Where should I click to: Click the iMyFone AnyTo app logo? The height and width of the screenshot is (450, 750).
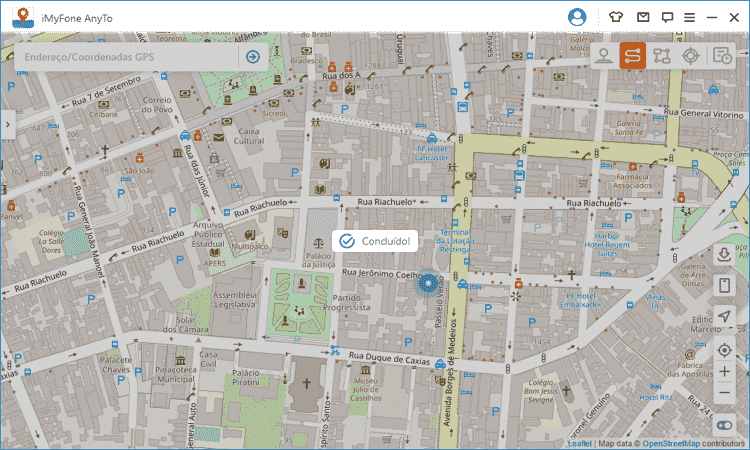pyautogui.click(x=23, y=18)
